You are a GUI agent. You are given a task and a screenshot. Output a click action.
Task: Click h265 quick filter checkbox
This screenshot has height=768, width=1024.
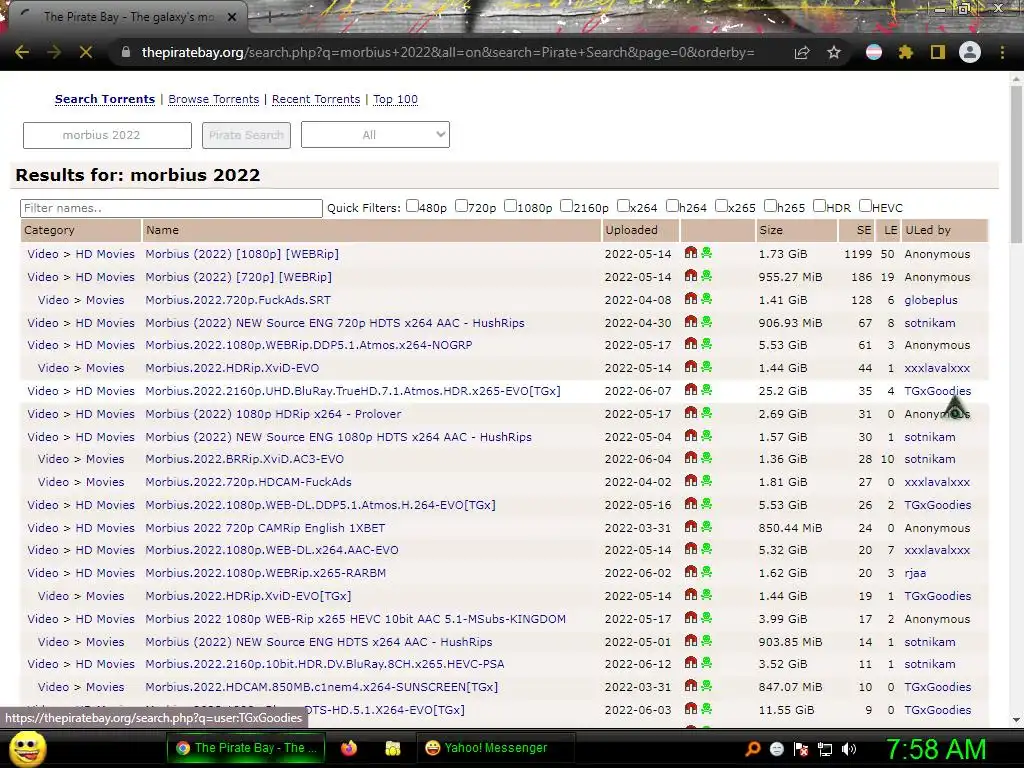pos(770,206)
